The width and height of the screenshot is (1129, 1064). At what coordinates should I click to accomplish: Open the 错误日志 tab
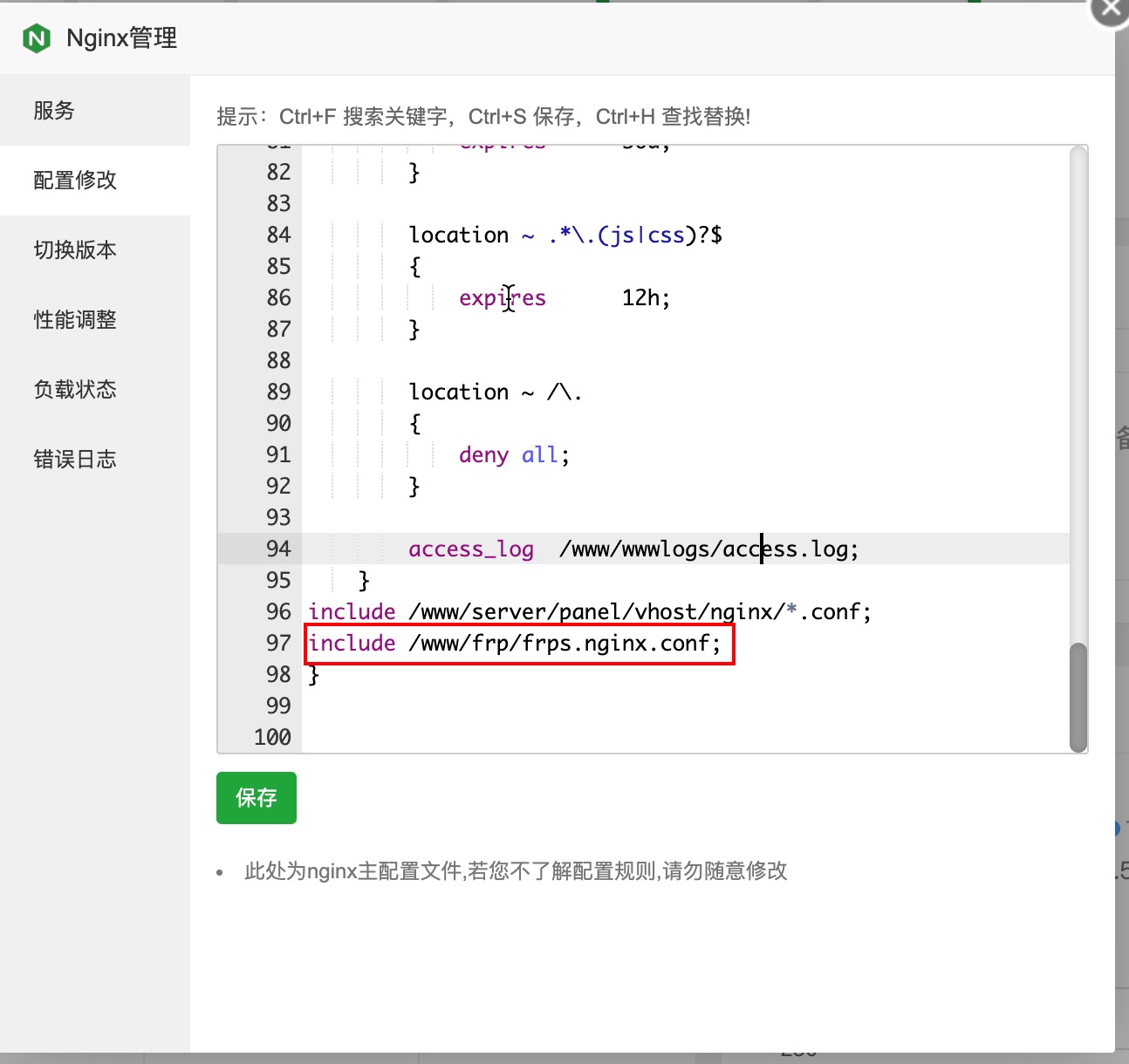click(x=95, y=460)
